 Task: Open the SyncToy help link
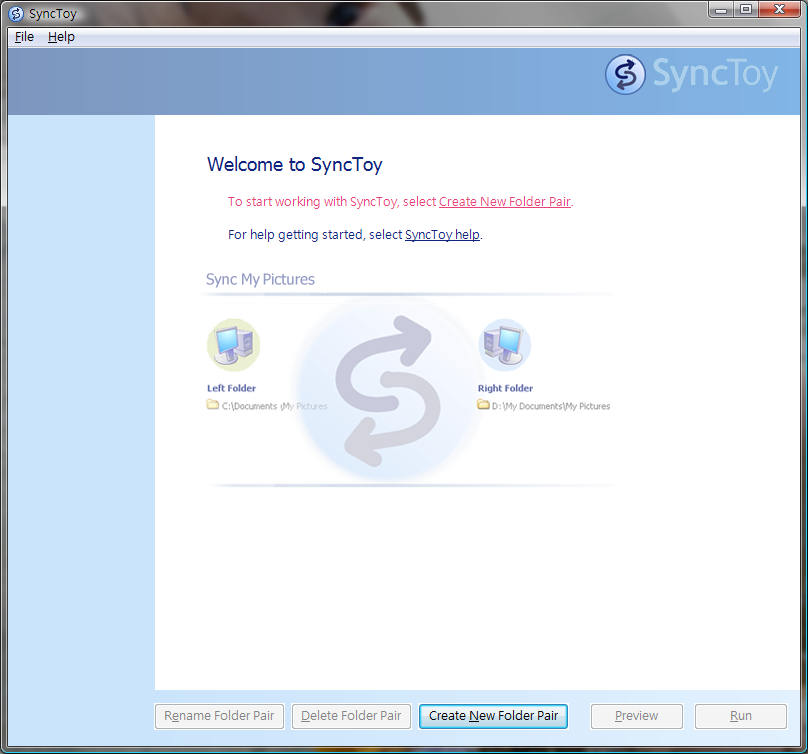click(x=442, y=235)
